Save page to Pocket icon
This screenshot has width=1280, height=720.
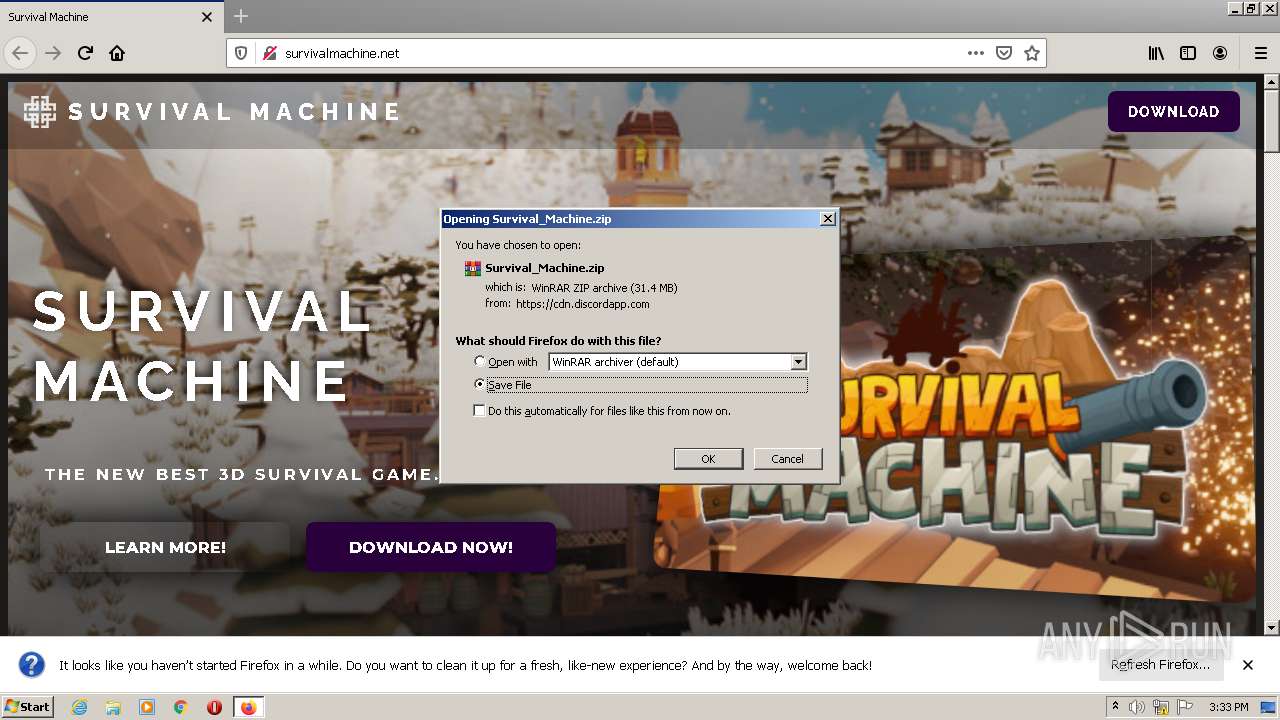(x=1004, y=53)
